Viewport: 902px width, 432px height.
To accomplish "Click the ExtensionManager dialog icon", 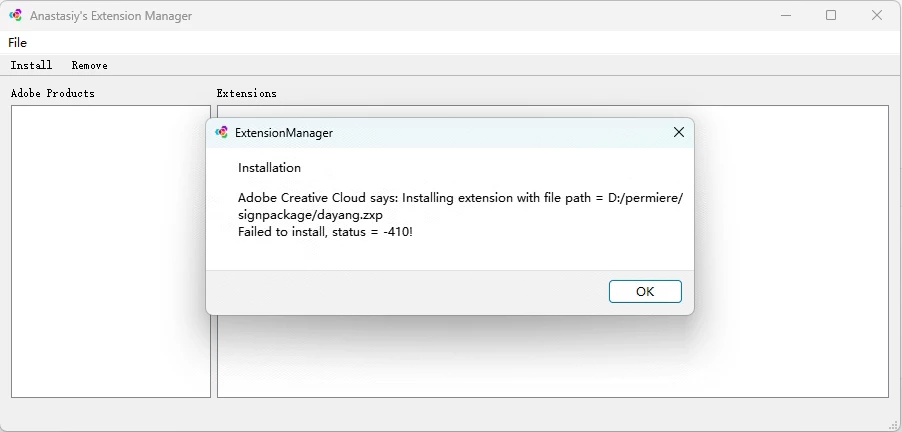I will point(222,132).
